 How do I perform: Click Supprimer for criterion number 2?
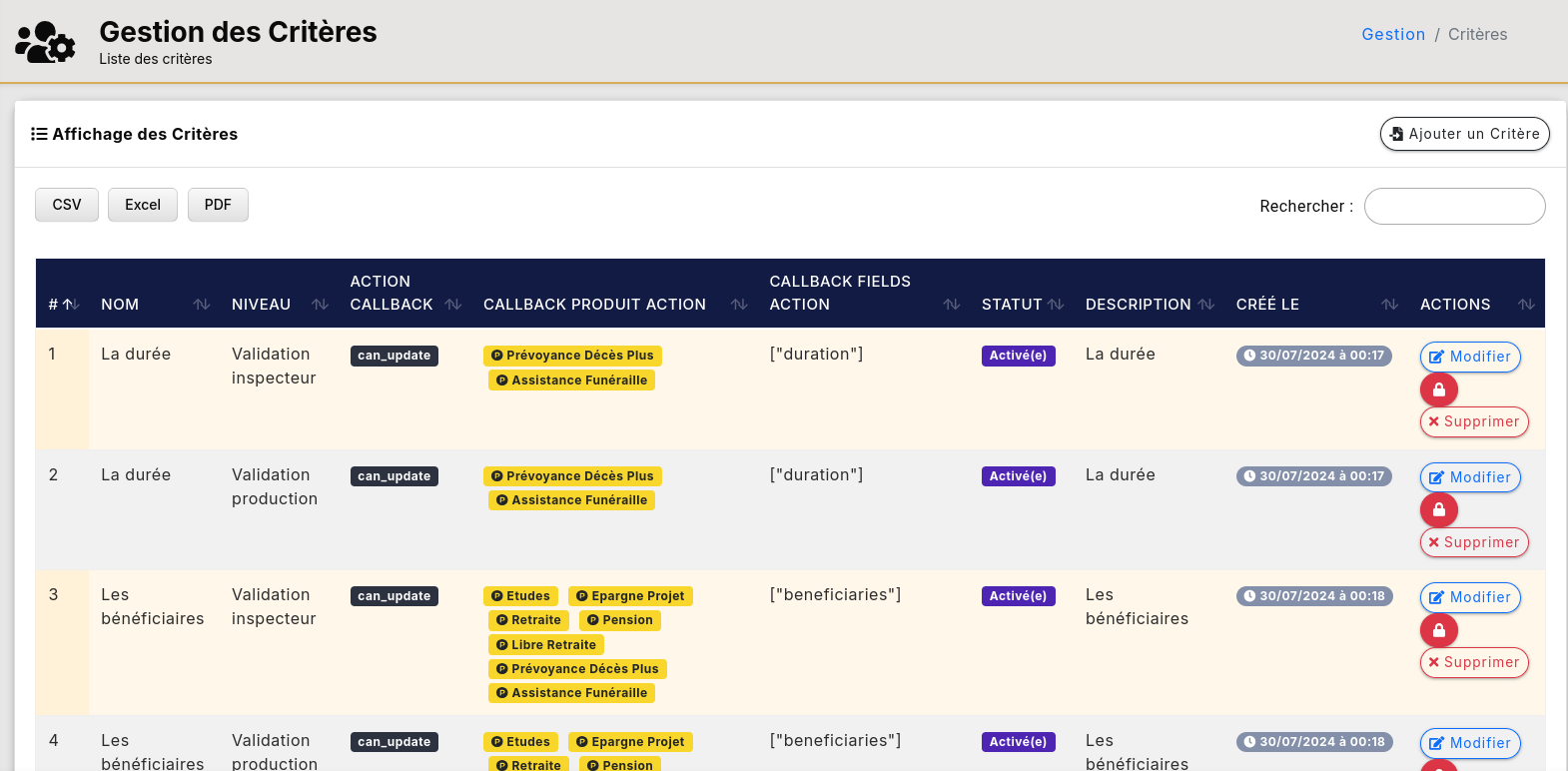[1473, 542]
